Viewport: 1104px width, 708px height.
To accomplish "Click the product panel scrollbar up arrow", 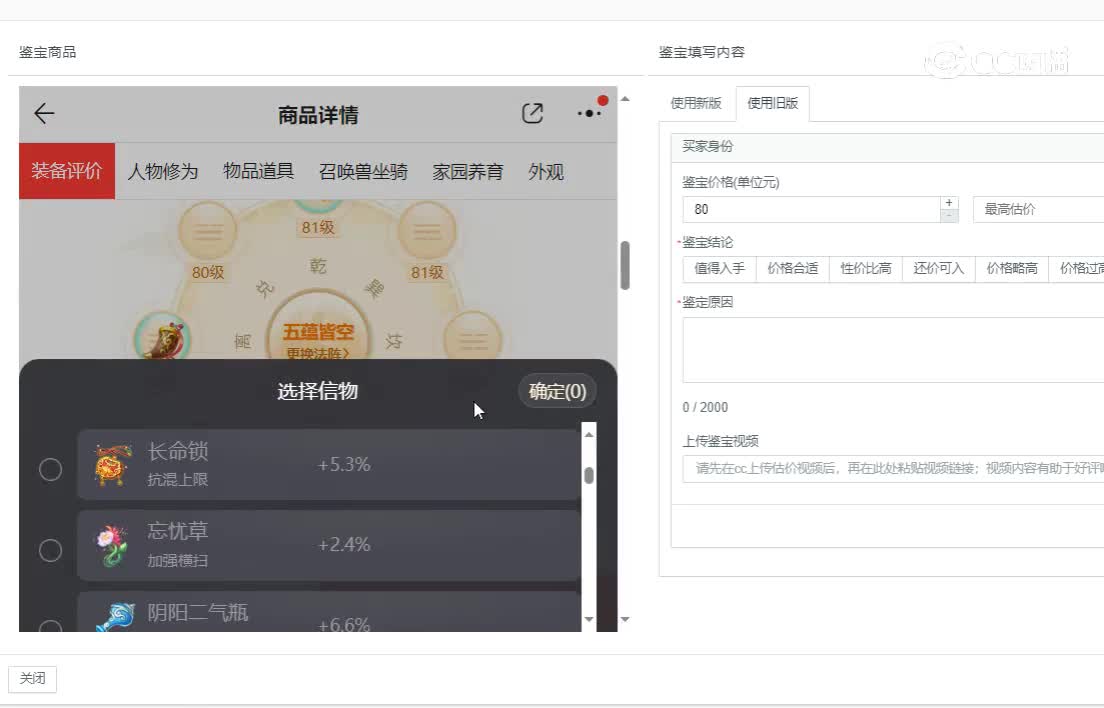I will pyautogui.click(x=625, y=99).
